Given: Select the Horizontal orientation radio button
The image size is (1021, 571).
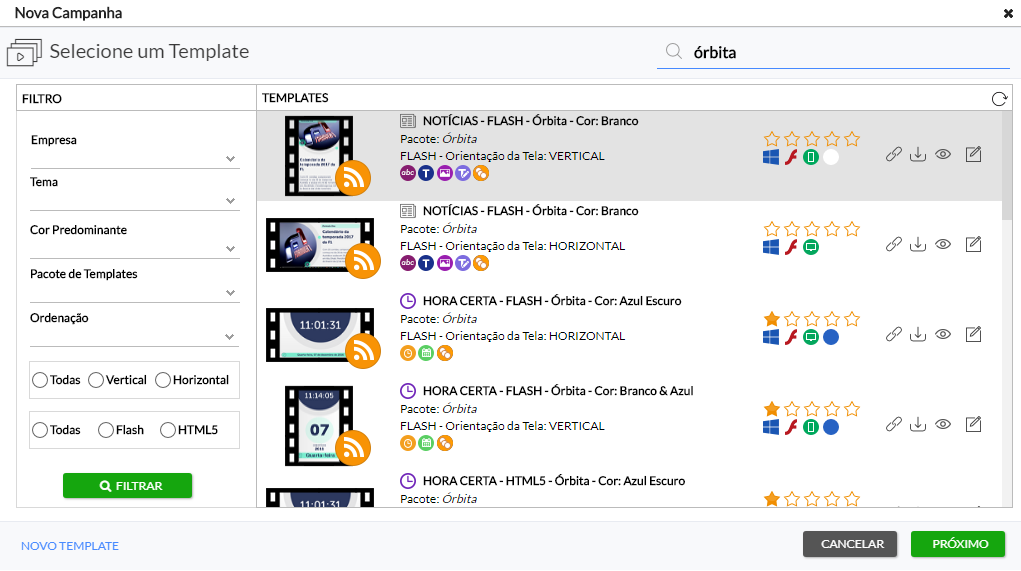Looking at the screenshot, I should 163,380.
